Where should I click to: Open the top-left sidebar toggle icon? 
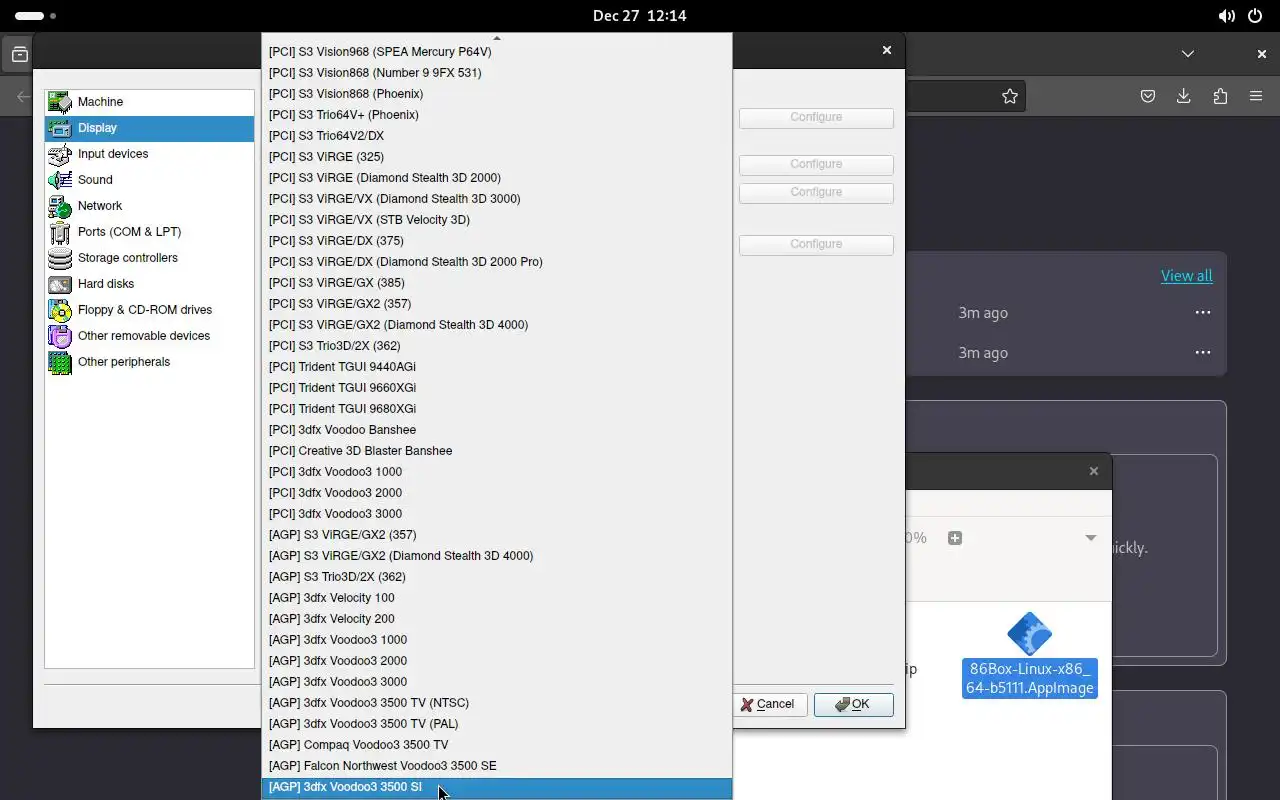(x=19, y=55)
